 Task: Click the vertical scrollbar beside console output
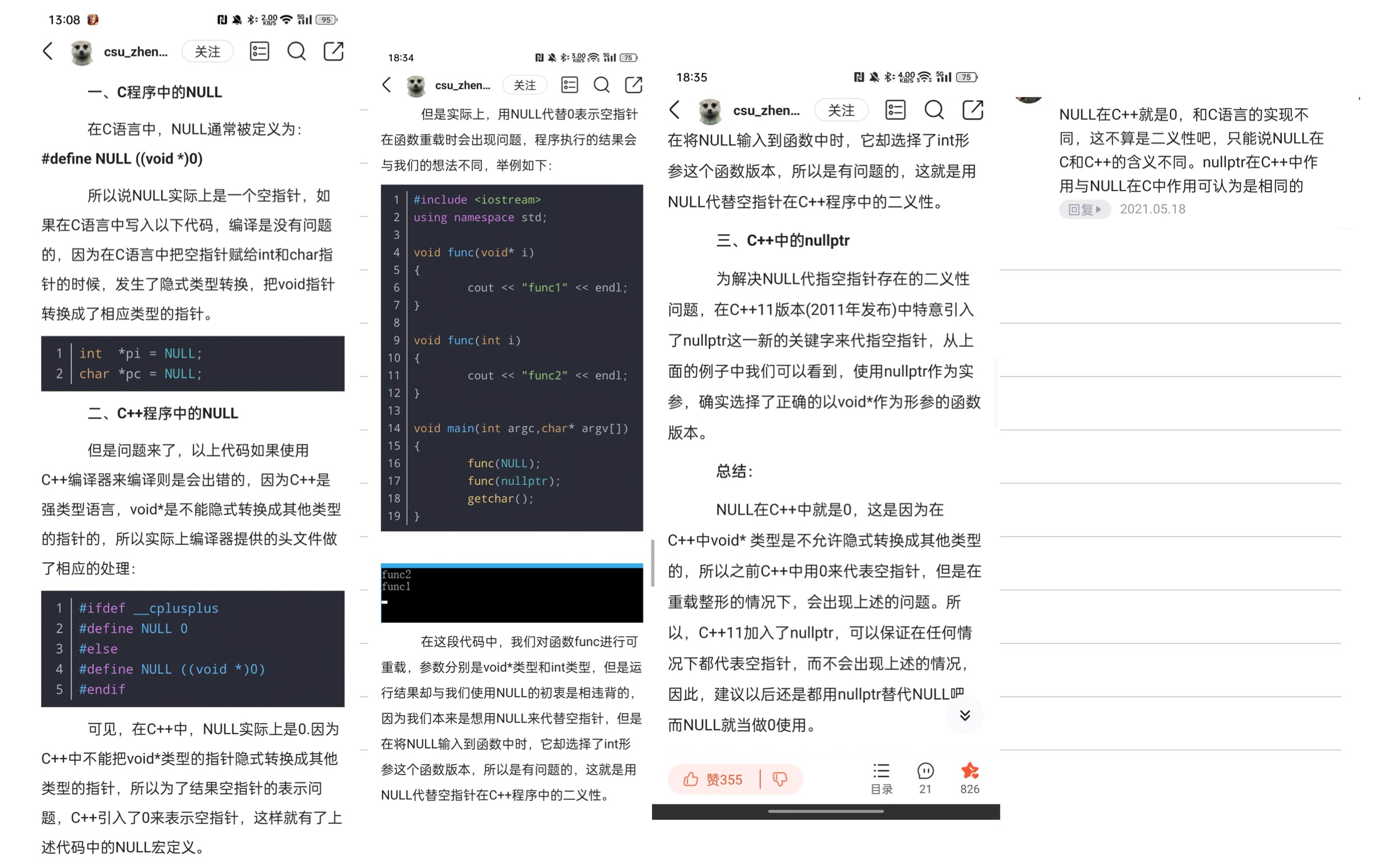pyautogui.click(x=653, y=562)
